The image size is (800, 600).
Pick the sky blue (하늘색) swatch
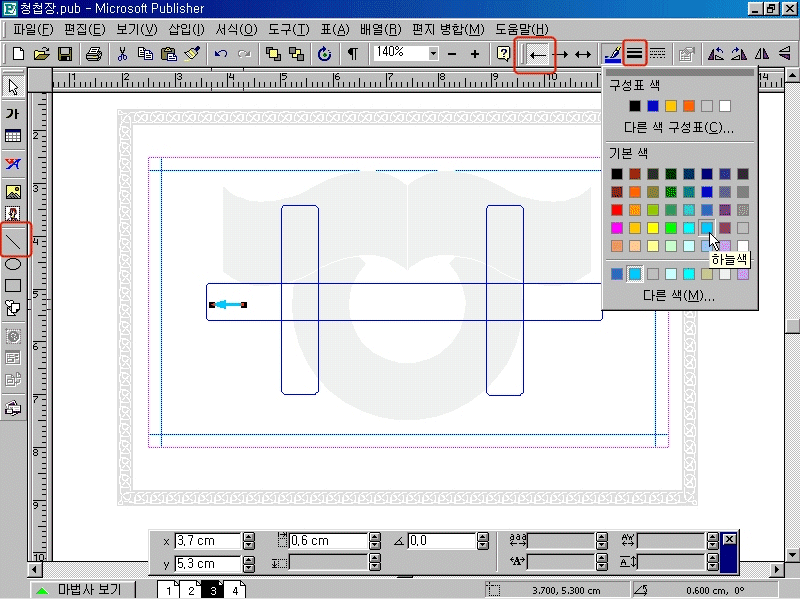(x=707, y=228)
